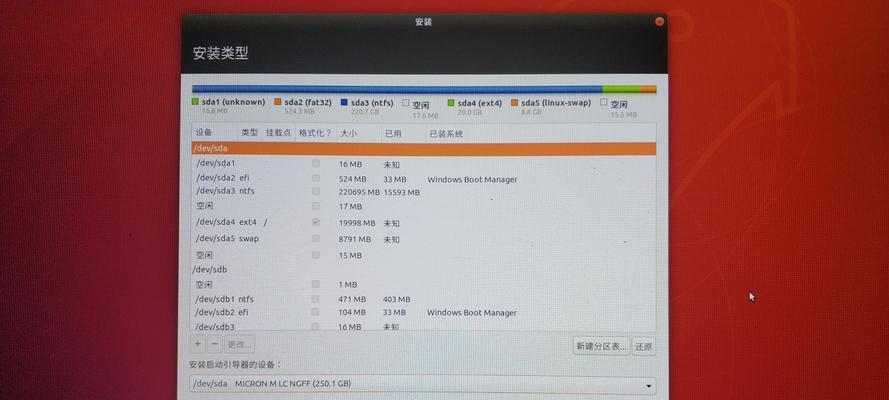Click the 403 MB used value
Image resolution: width=889 pixels, height=400 pixels.
(x=397, y=299)
